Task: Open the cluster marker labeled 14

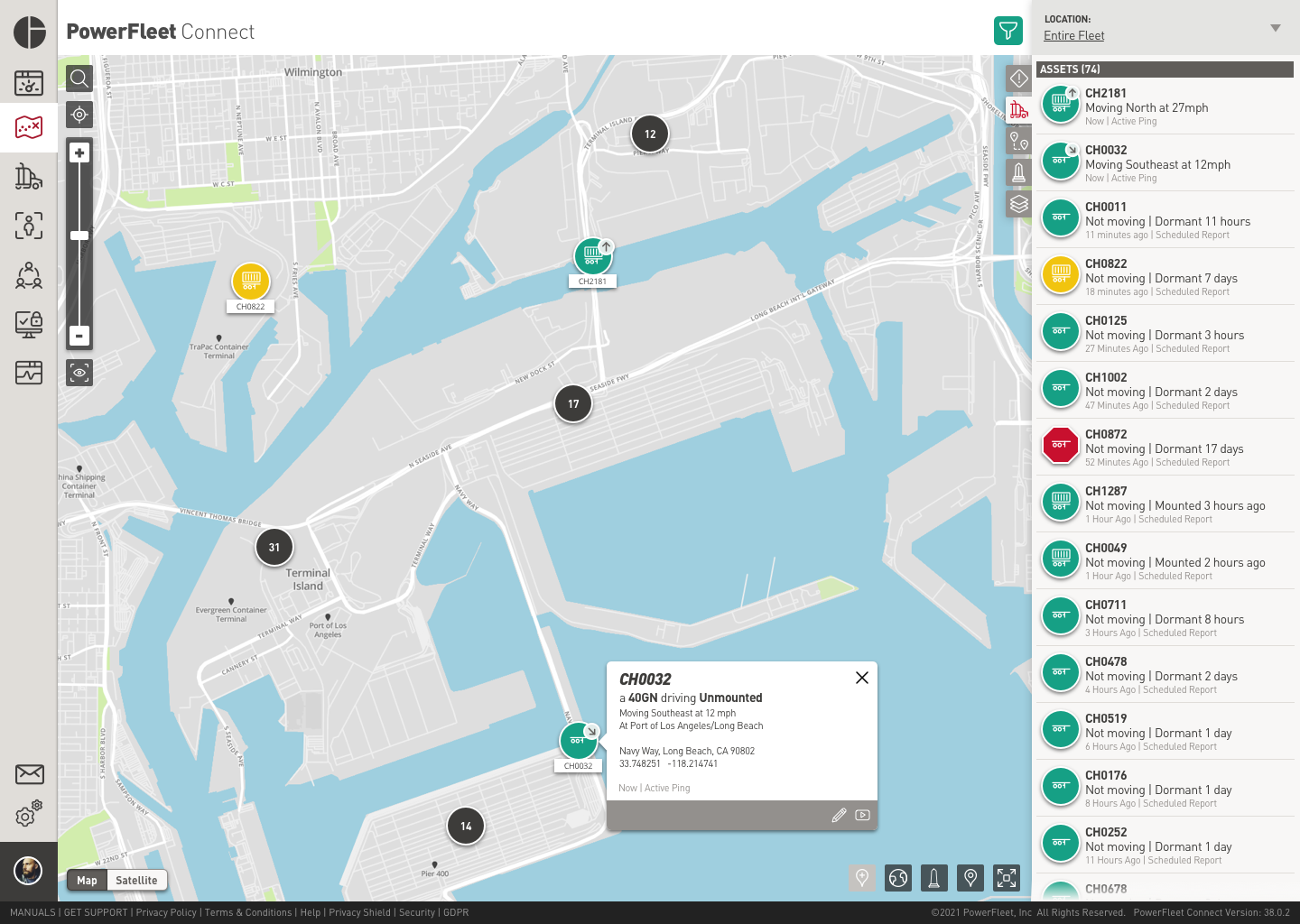Action: point(466,826)
